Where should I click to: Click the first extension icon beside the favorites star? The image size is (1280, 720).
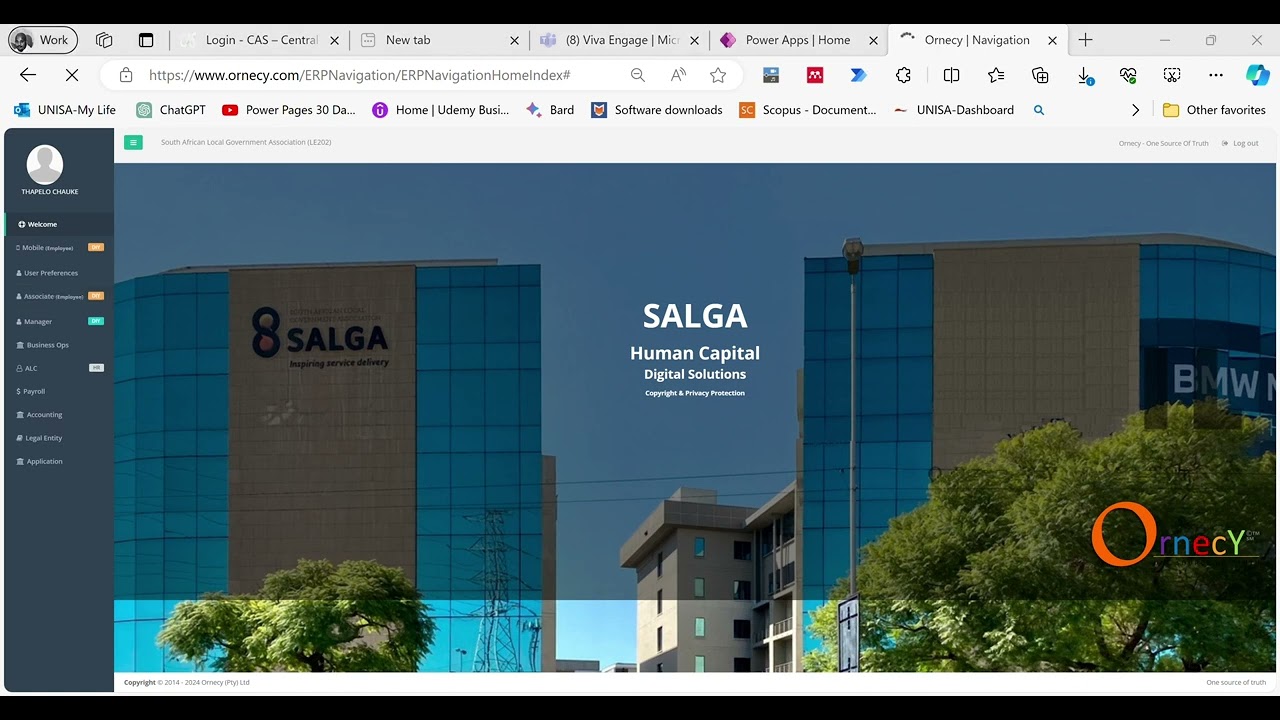(x=771, y=75)
